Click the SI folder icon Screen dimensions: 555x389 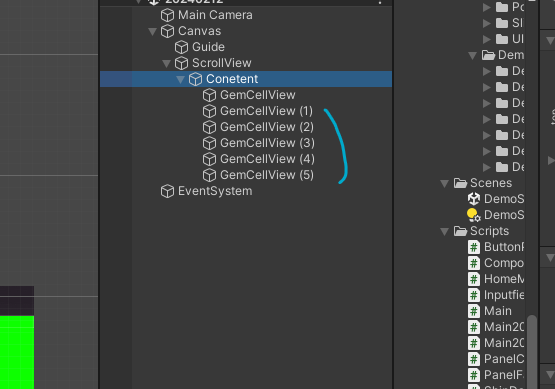(x=502, y=23)
